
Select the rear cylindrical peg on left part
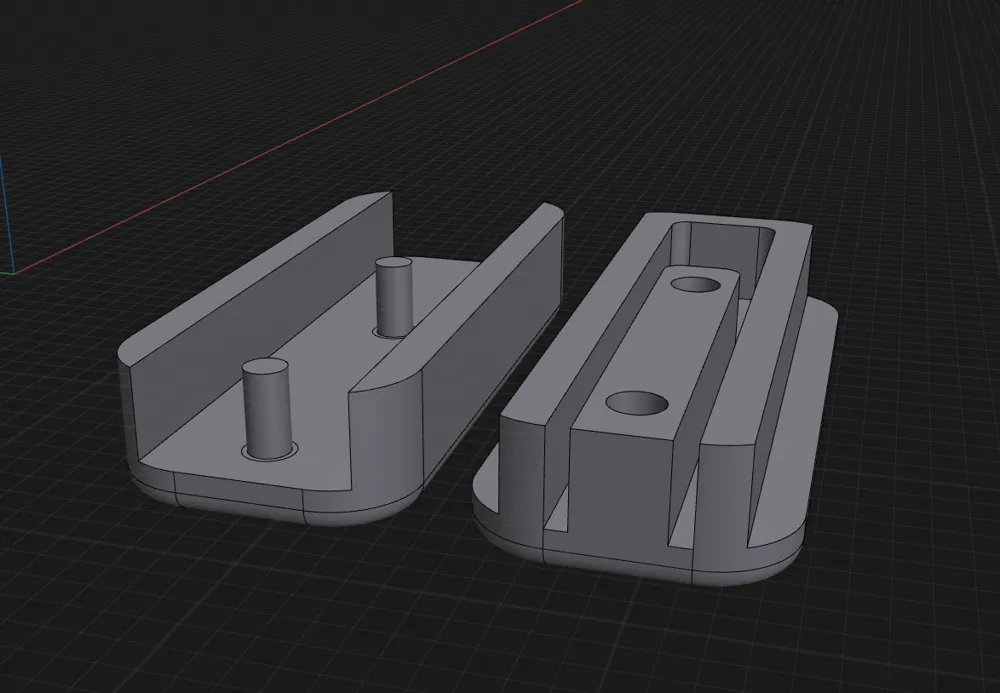click(394, 296)
